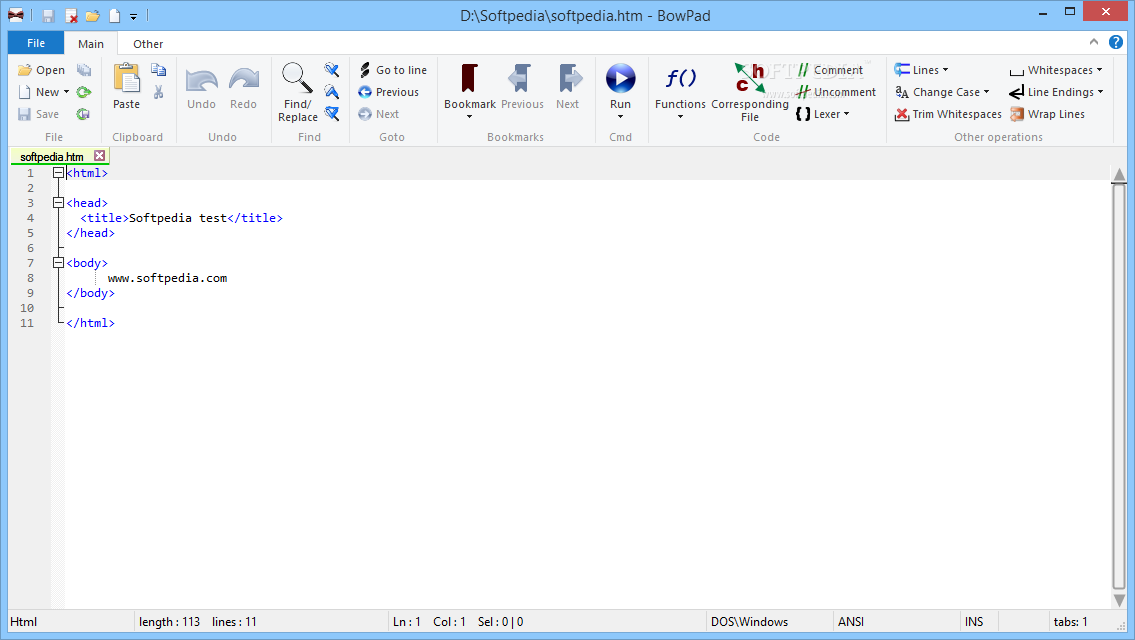This screenshot has height=640, width=1135.
Task: Expand the Functions dropdown arrow
Action: 680,117
